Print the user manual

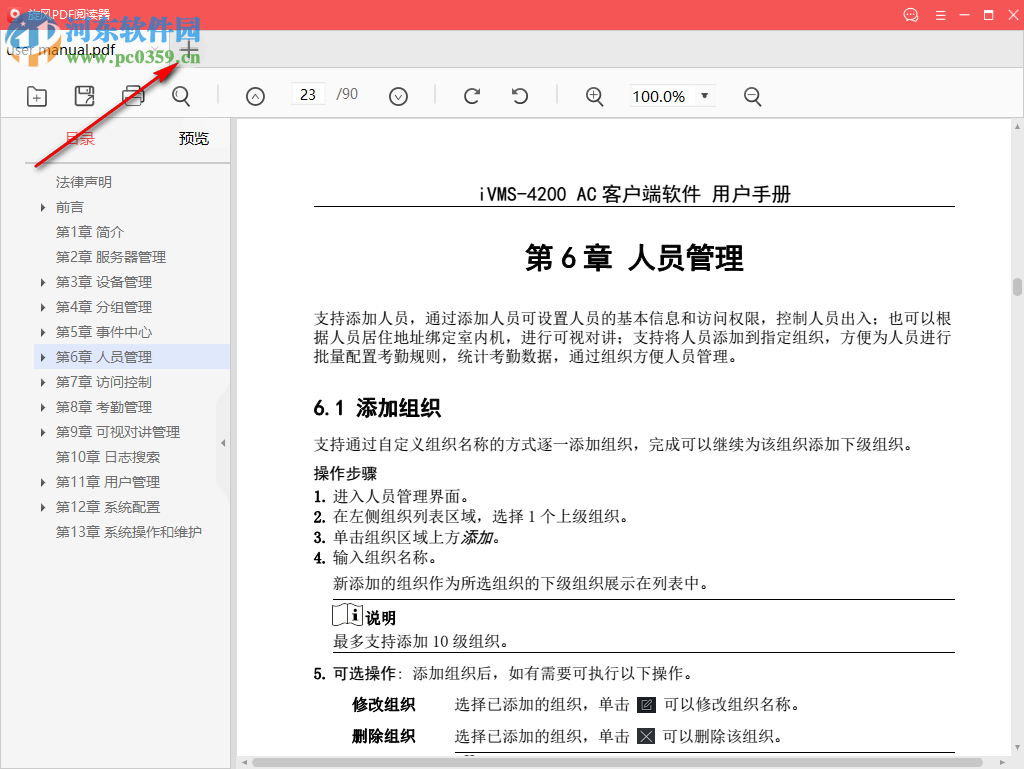point(132,96)
